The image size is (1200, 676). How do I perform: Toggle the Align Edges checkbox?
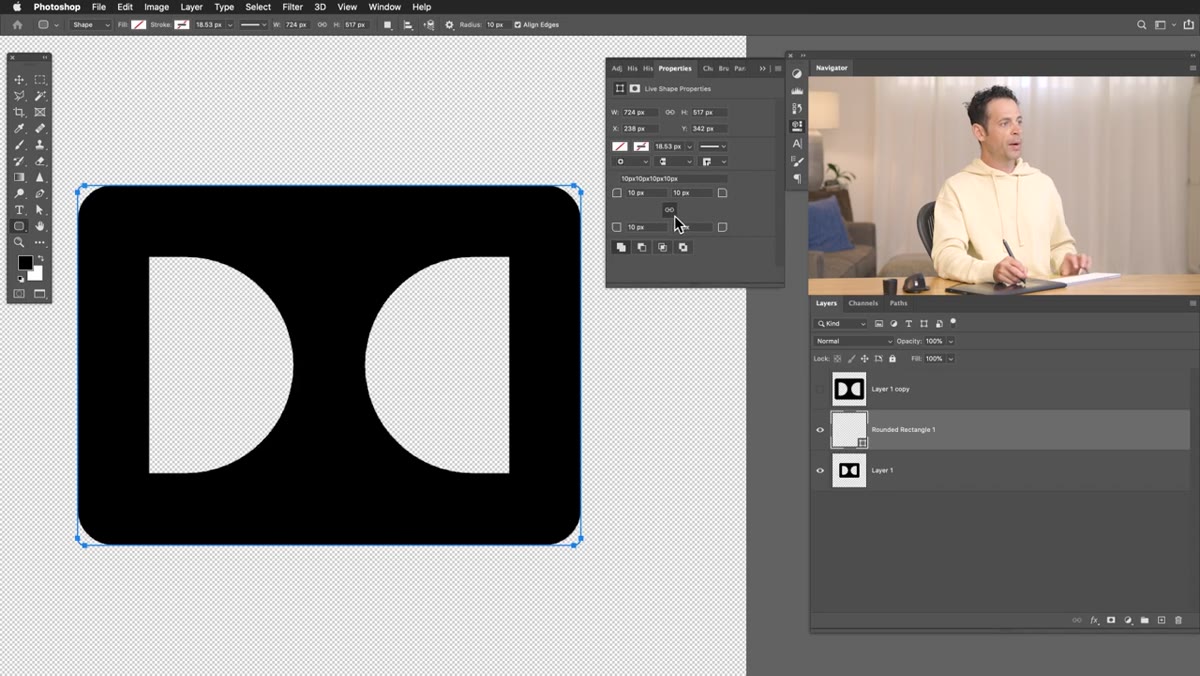coord(517,24)
